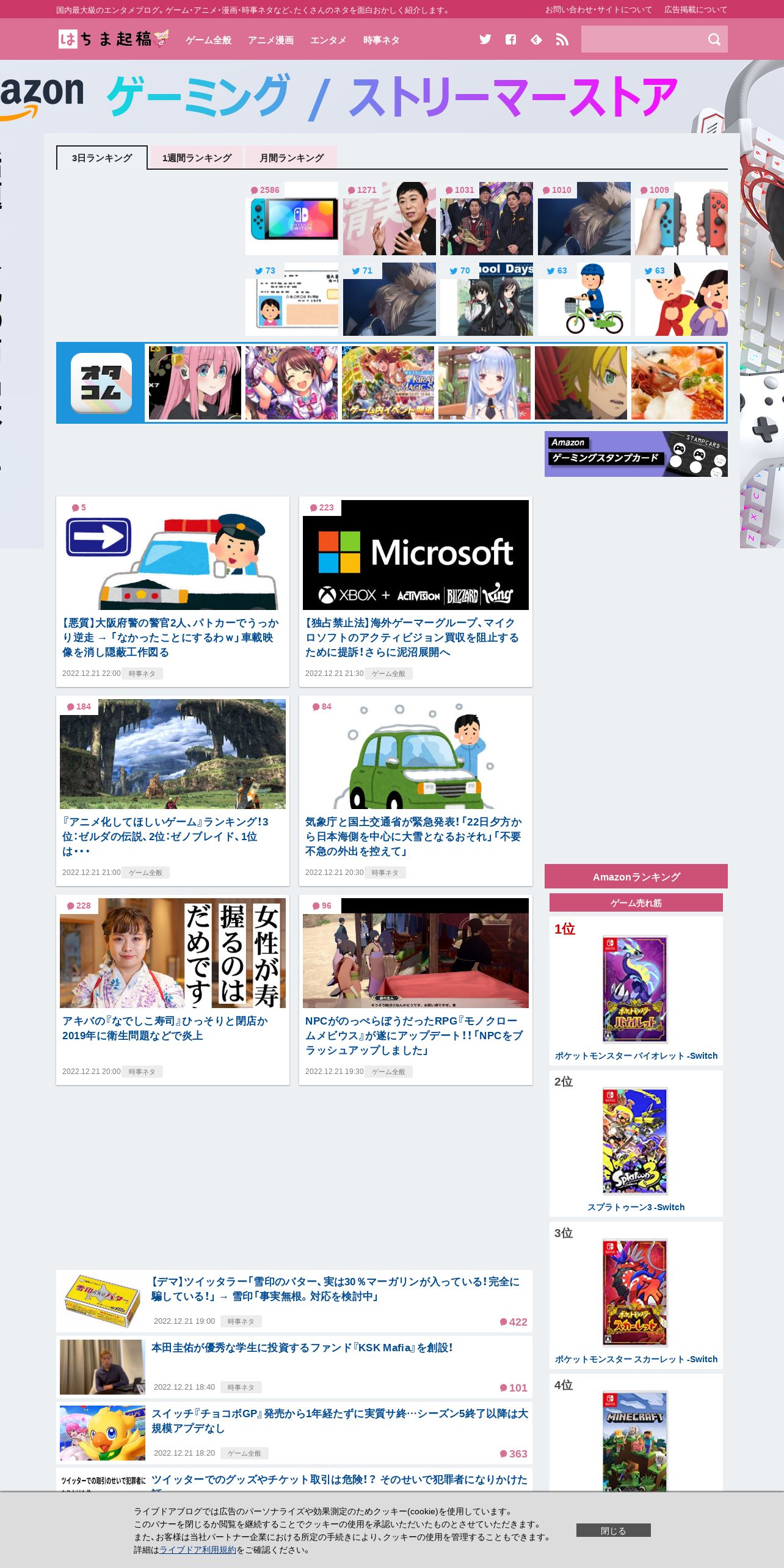Select the 3日ランキング tab
Screen dimensions: 784x1568
coord(102,158)
